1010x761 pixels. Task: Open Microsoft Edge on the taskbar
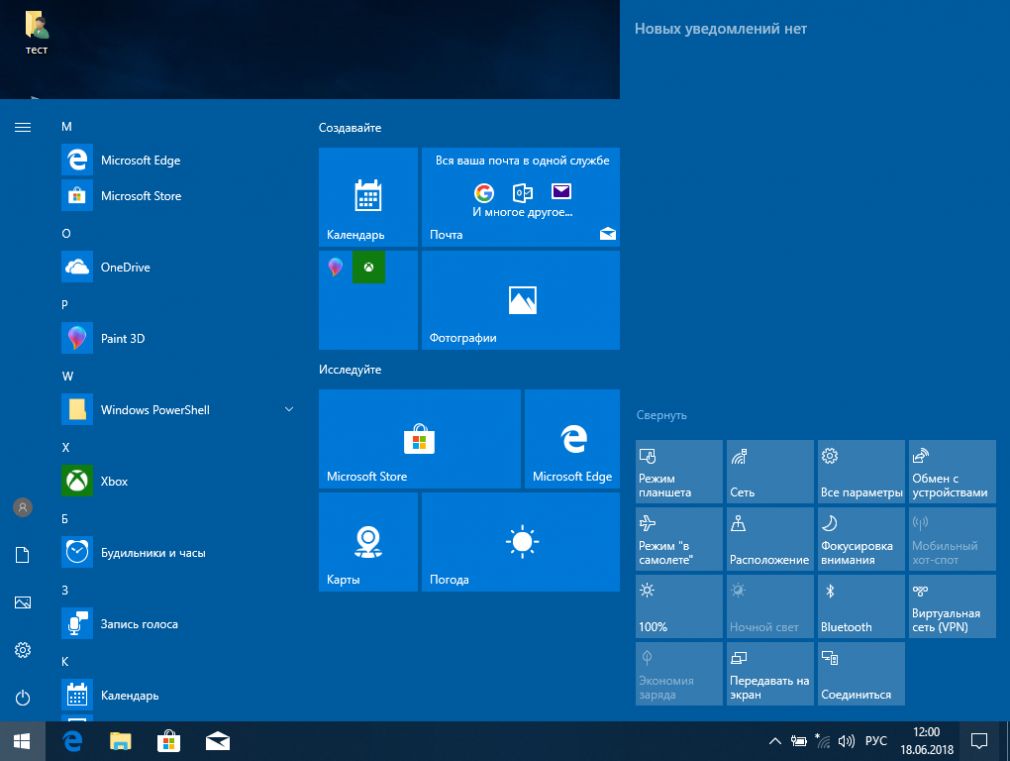pyautogui.click(x=73, y=742)
